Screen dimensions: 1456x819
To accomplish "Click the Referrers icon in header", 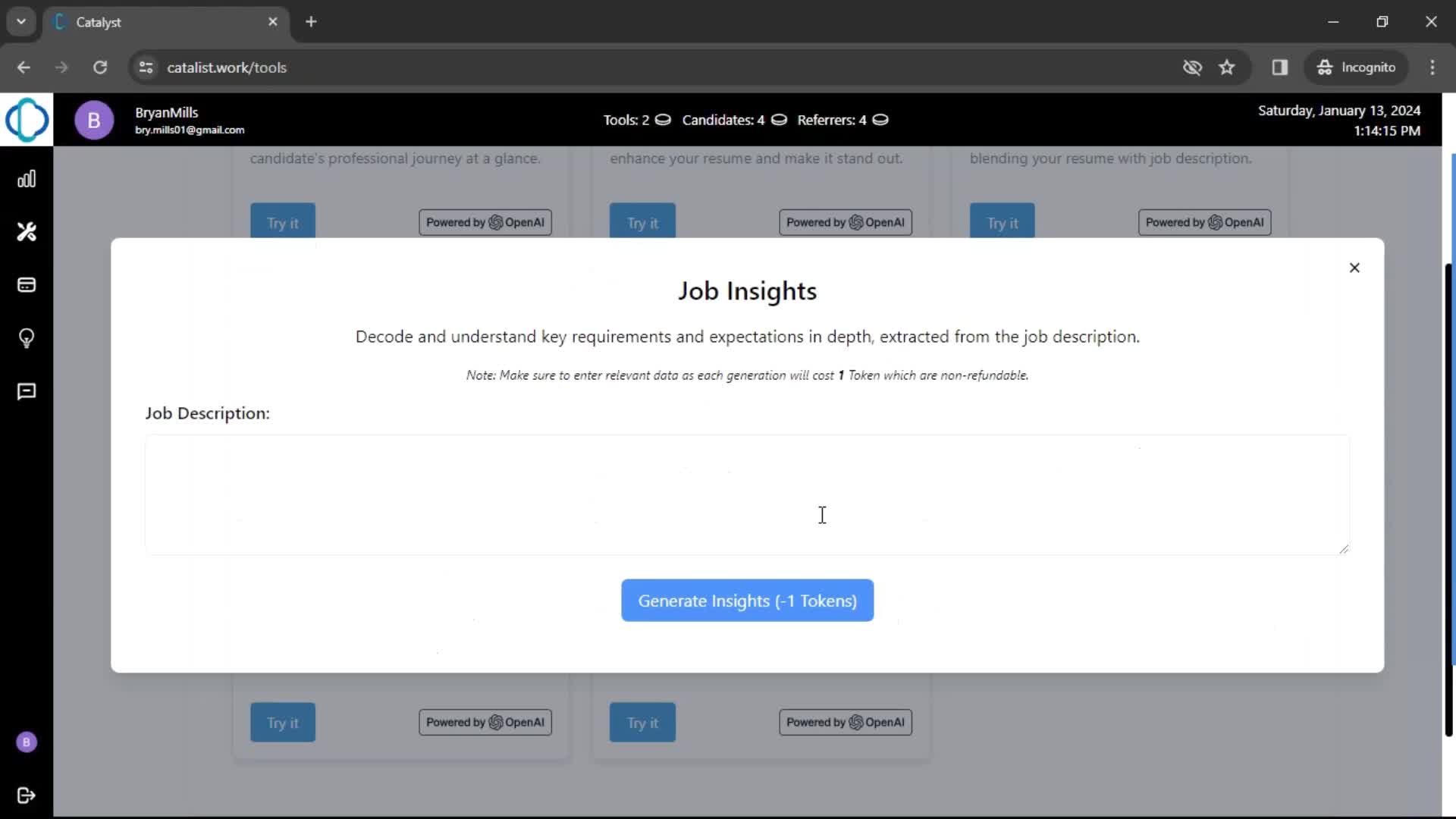I will pos(880,120).
